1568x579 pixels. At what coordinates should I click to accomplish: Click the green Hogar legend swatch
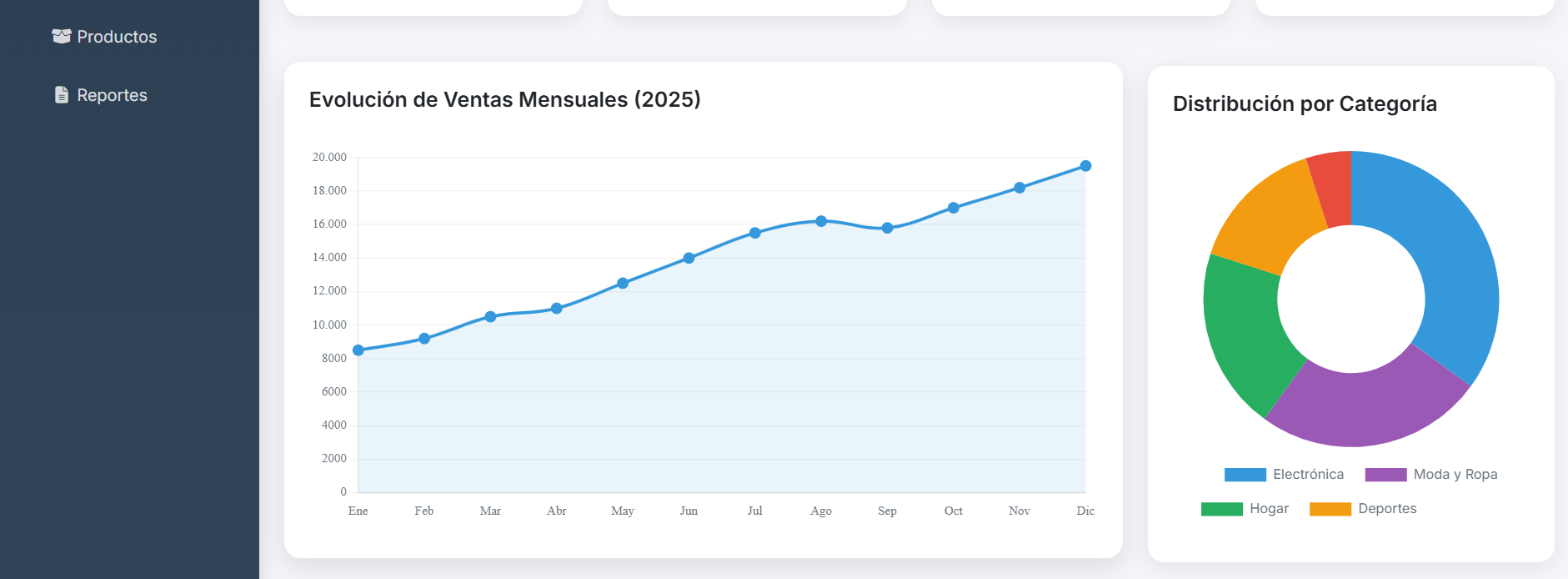(1221, 509)
